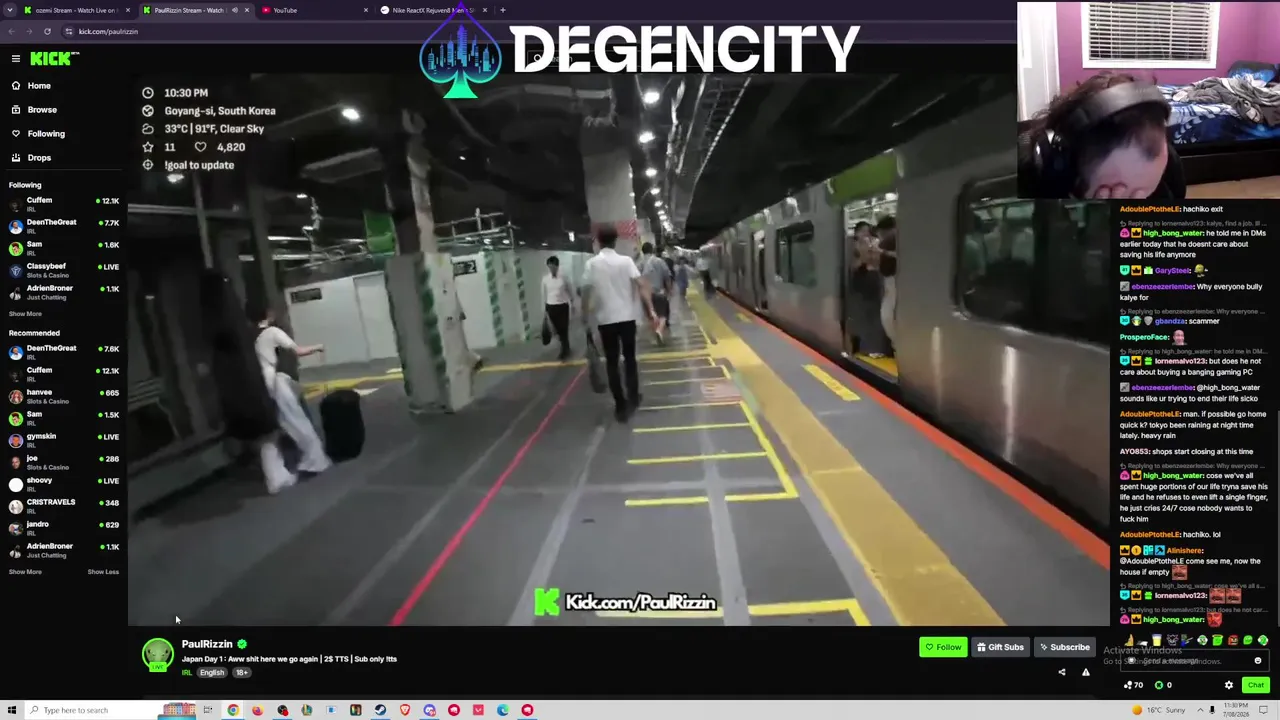Open chat settings gear

pyautogui.click(x=1229, y=685)
